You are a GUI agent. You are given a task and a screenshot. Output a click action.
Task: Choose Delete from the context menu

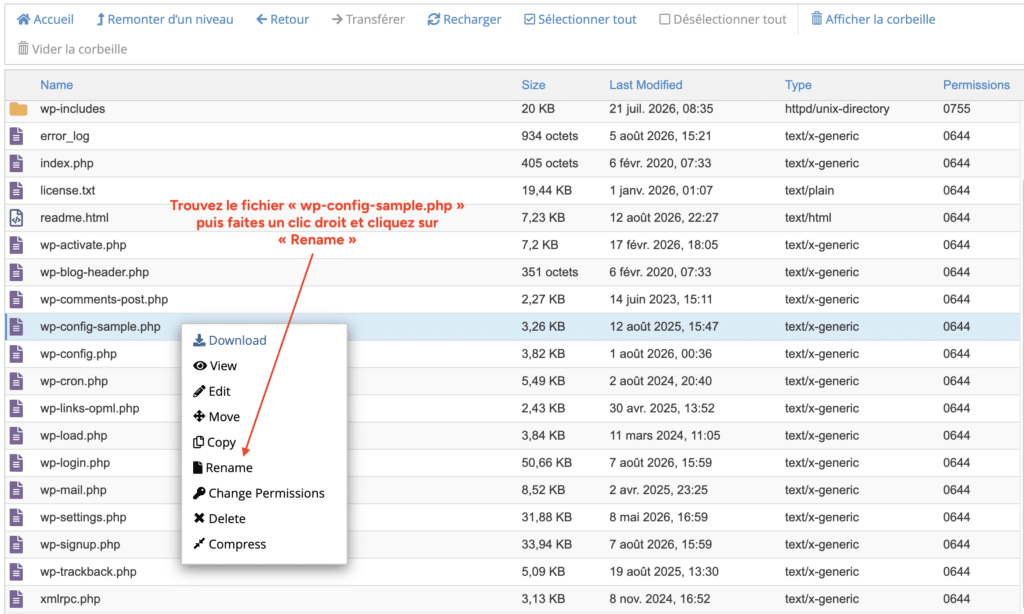coord(219,519)
